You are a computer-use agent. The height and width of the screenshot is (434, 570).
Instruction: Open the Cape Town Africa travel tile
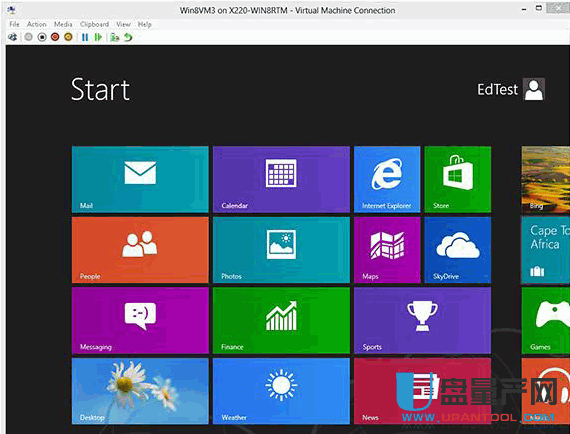coord(545,250)
